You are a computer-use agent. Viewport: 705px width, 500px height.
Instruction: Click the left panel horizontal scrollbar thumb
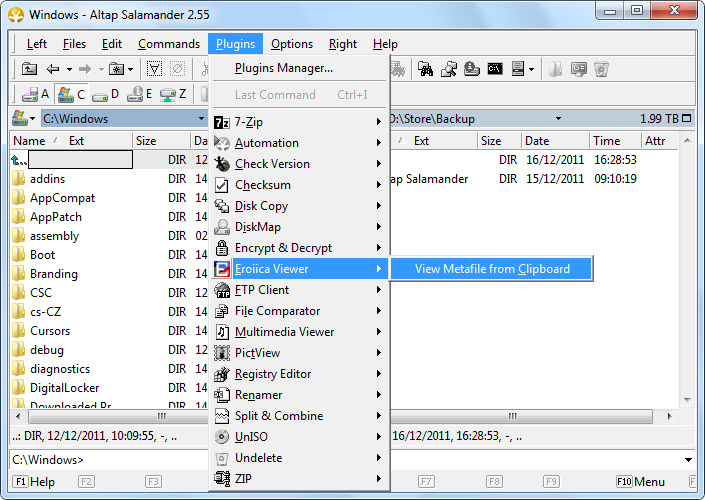(118, 416)
